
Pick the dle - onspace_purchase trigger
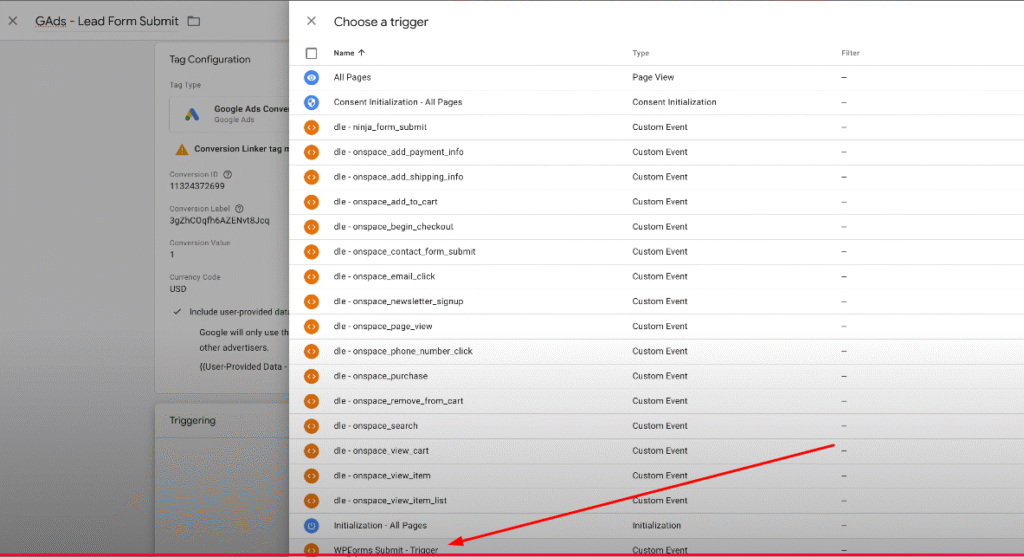click(x=381, y=376)
